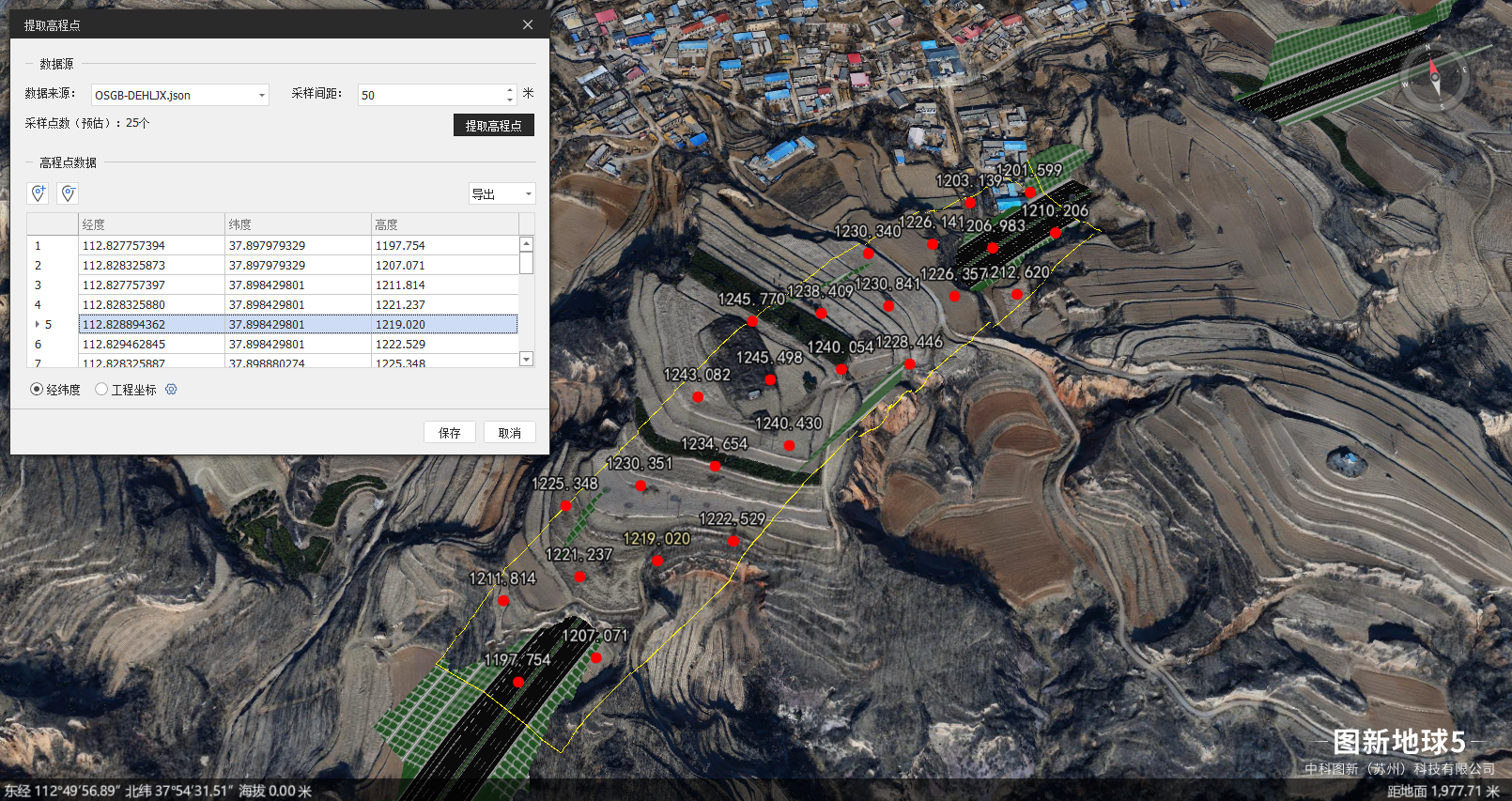This screenshot has width=1512, height=801.
Task: Select the red elevation marker labeled 1219.020
Action: (656, 561)
